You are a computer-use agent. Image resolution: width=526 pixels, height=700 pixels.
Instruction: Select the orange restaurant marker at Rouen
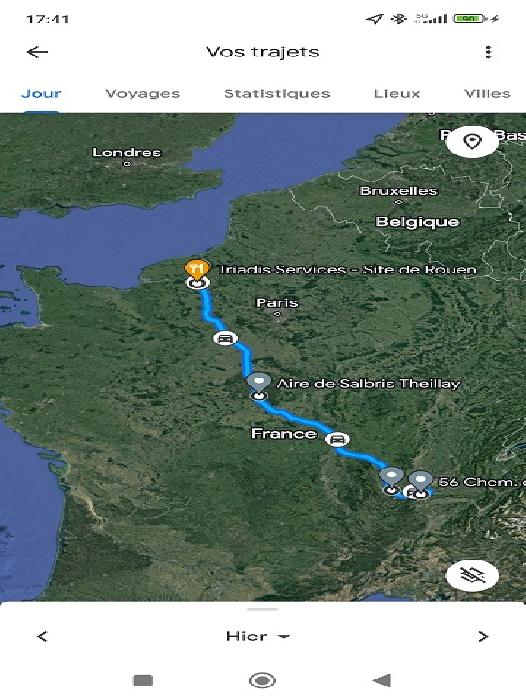197,269
